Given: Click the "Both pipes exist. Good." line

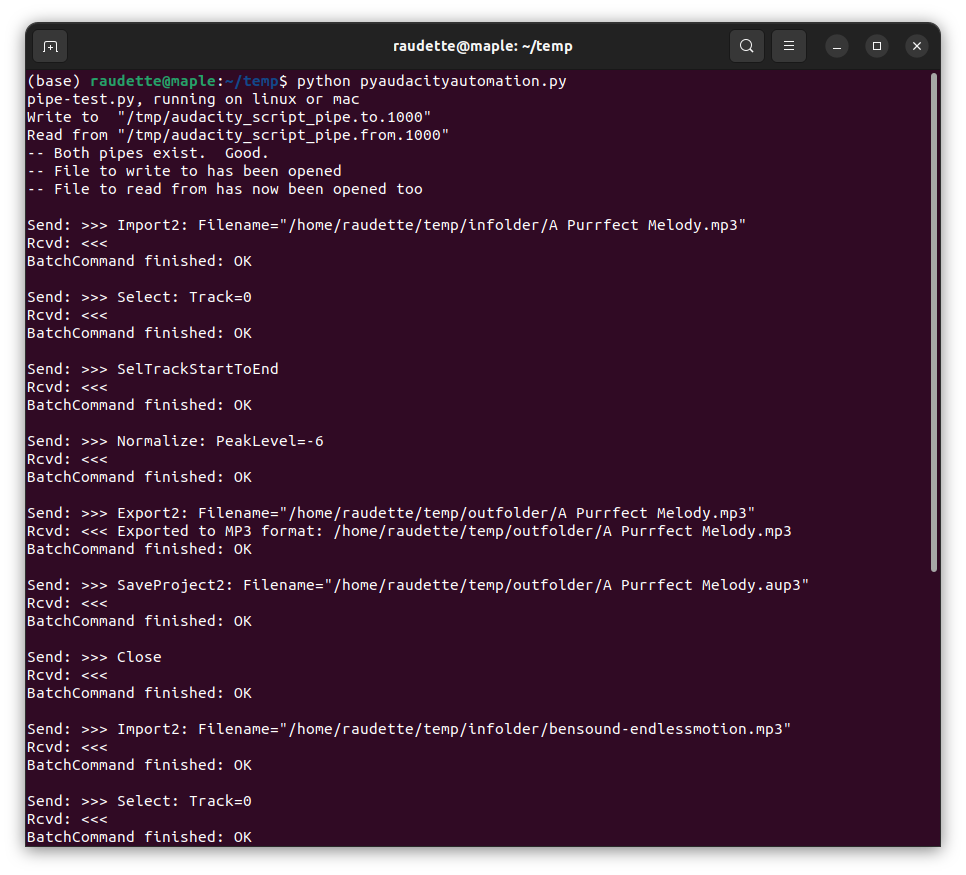Looking at the screenshot, I should (x=148, y=153).
